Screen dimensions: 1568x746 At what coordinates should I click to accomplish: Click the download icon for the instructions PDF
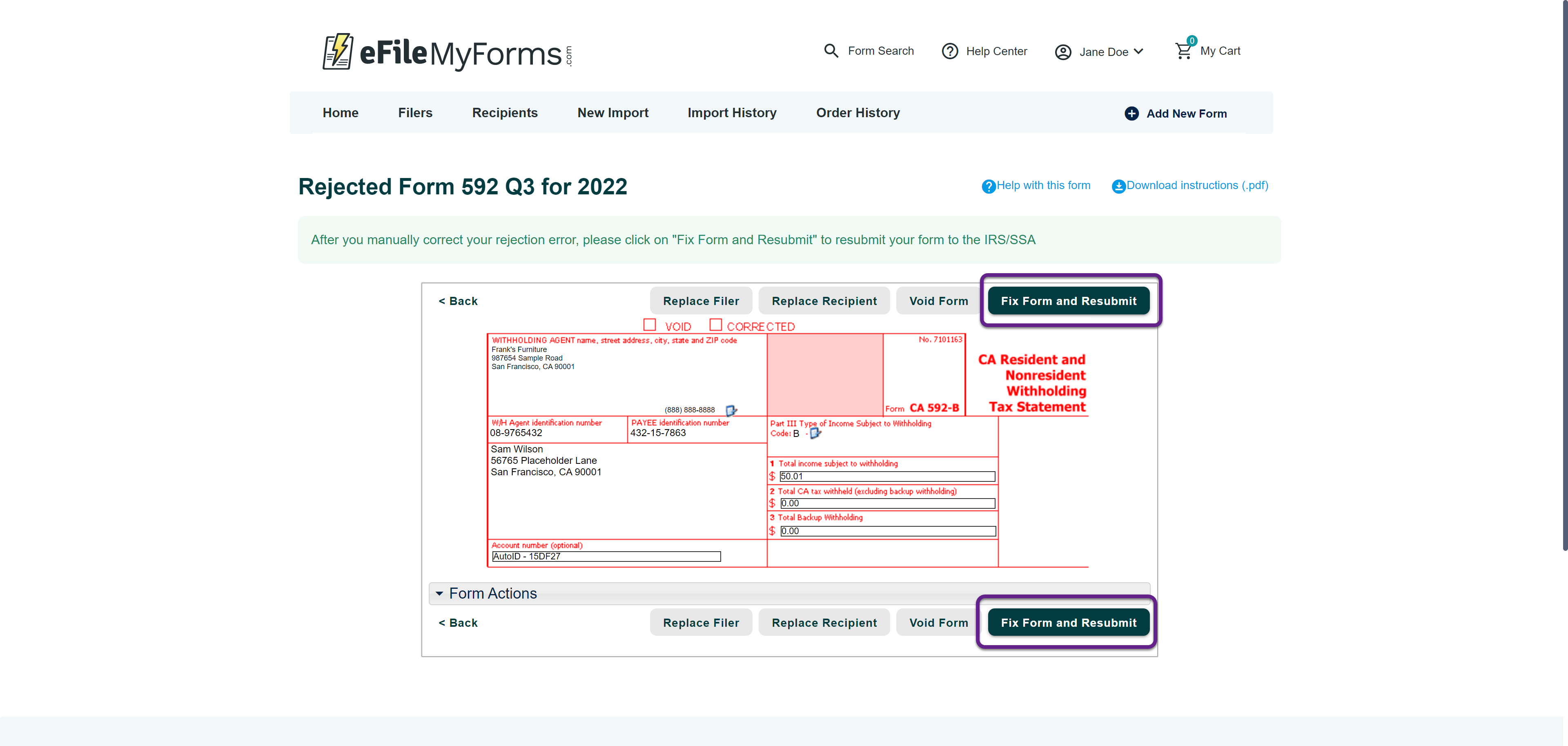[1118, 186]
